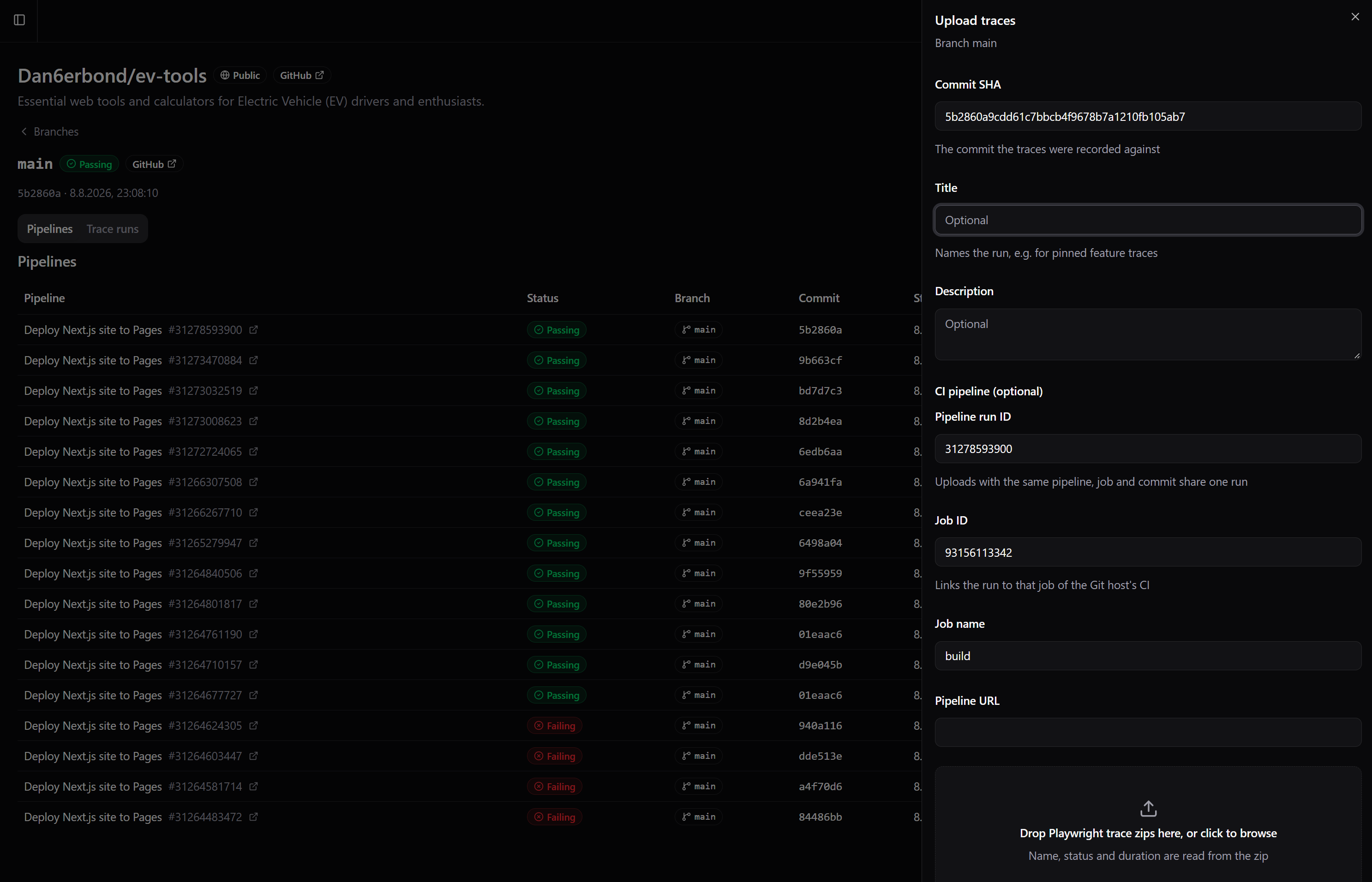Open external link for pipeline #31265279947

pos(254,543)
